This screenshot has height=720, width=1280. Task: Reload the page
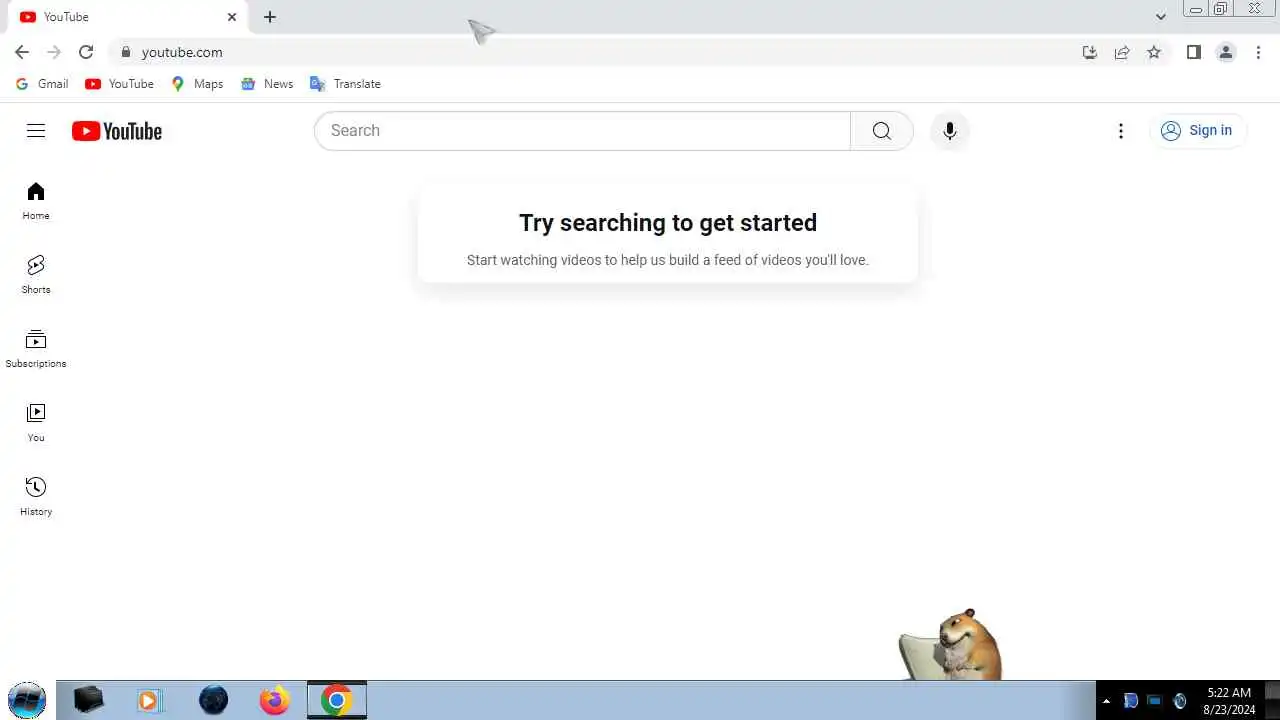pyautogui.click(x=86, y=52)
